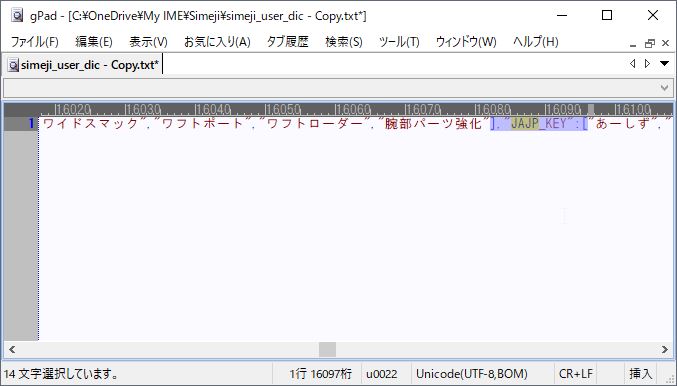Click the highlighted JAJP_KEY text
Viewport: 677px width, 386px height.
coord(538,123)
